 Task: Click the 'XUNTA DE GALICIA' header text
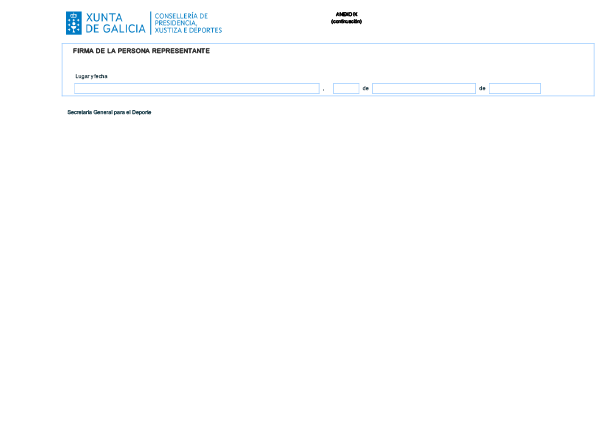point(115,23)
